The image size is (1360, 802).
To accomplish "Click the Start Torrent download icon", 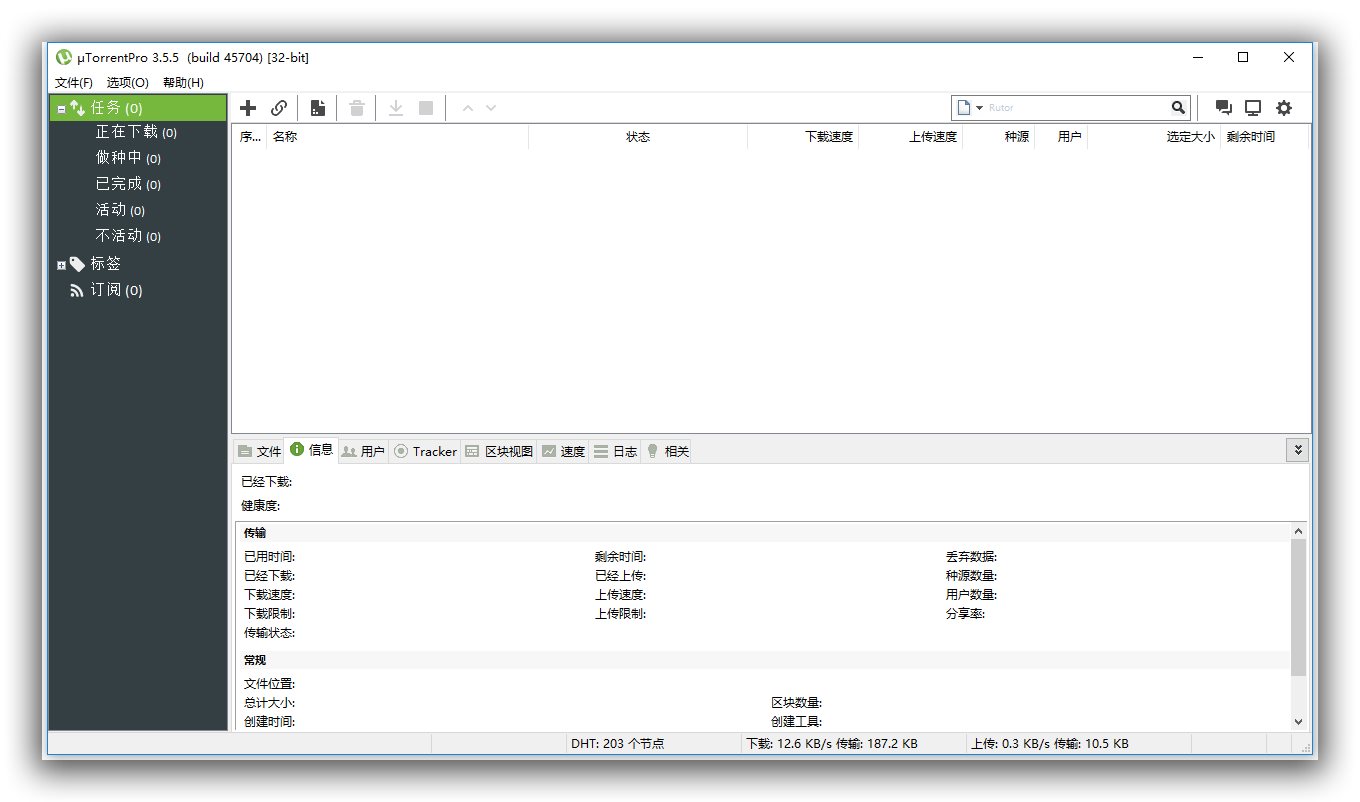I will point(395,107).
